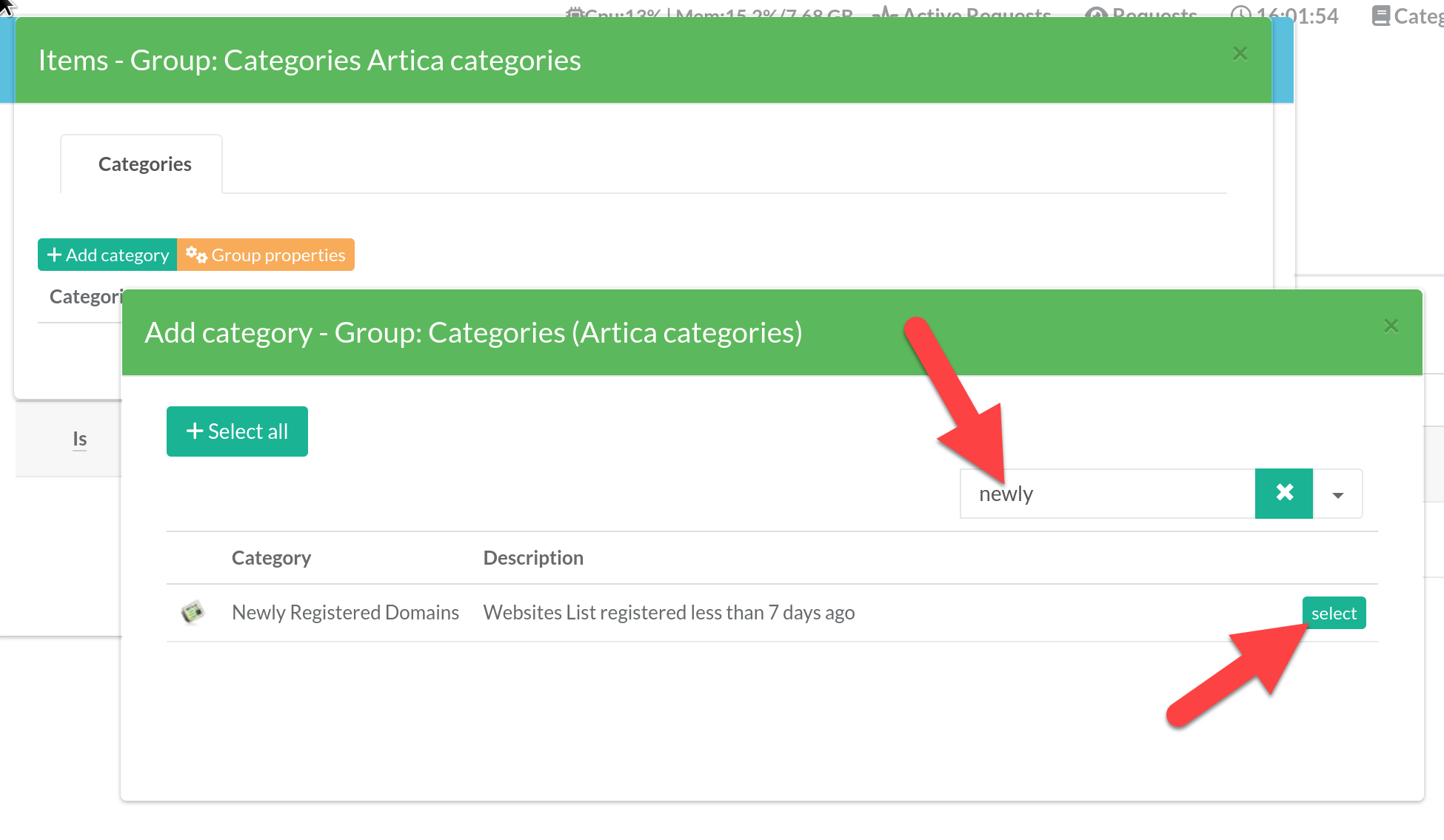This screenshot has height=840, width=1444.
Task: Select the Newly Registered Domains category
Action: click(1334, 613)
